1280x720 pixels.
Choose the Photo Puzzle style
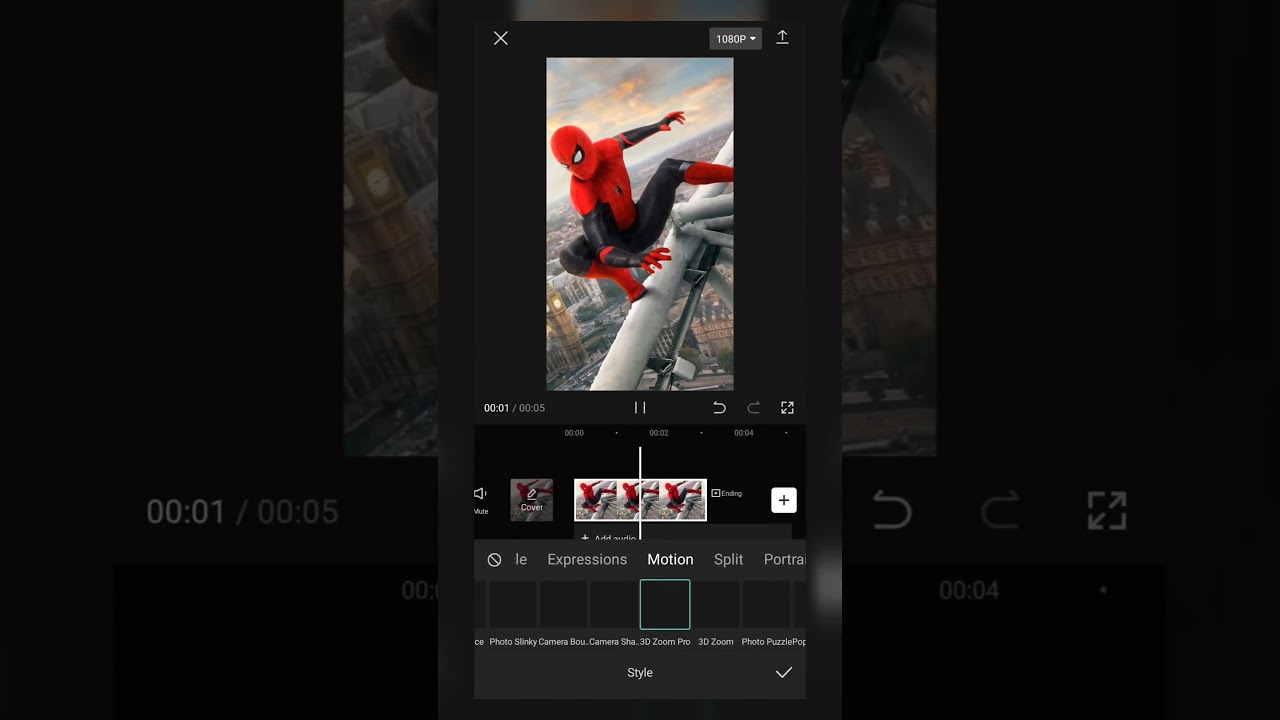pos(766,612)
